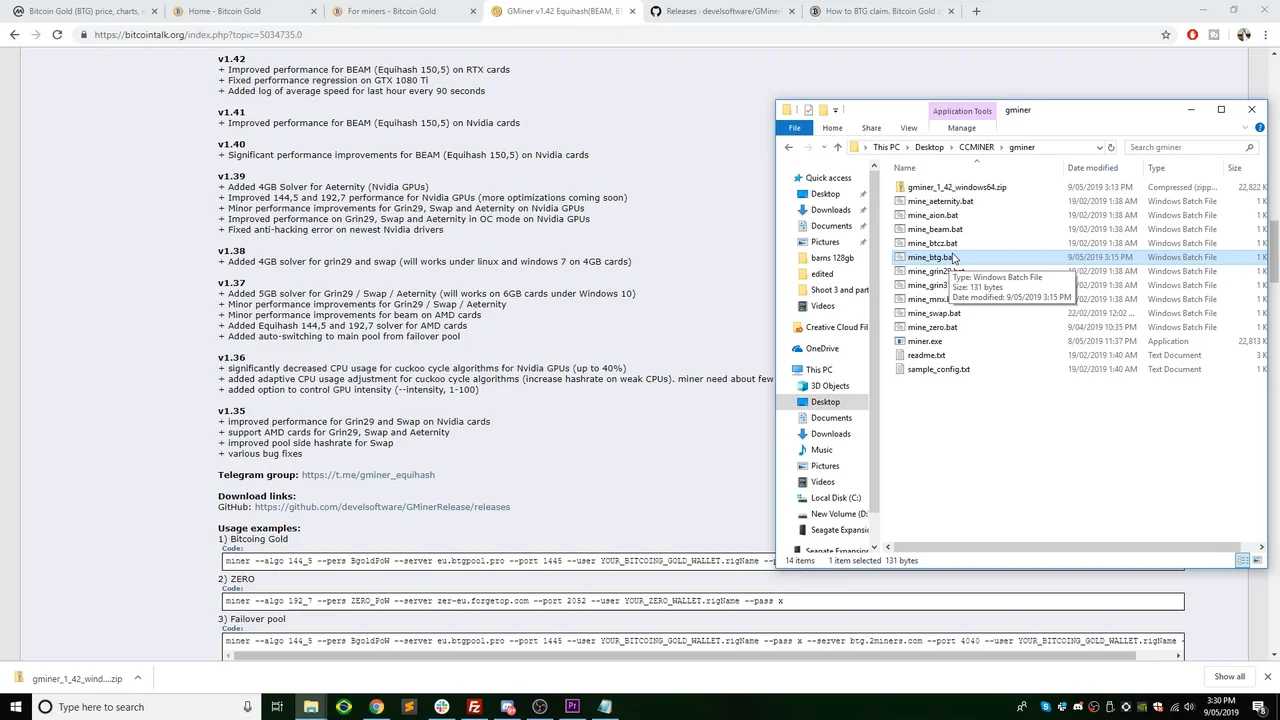The height and width of the screenshot is (720, 1280).
Task: Open the new browser tab button
Action: pyautogui.click(x=976, y=11)
